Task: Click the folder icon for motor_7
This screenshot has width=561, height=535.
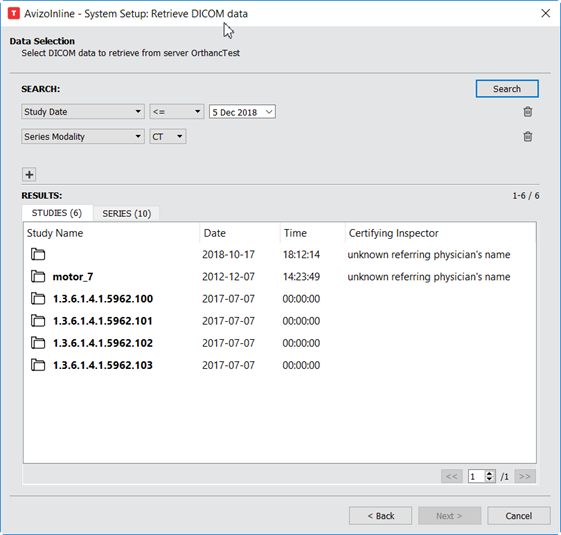Action: (x=38, y=276)
